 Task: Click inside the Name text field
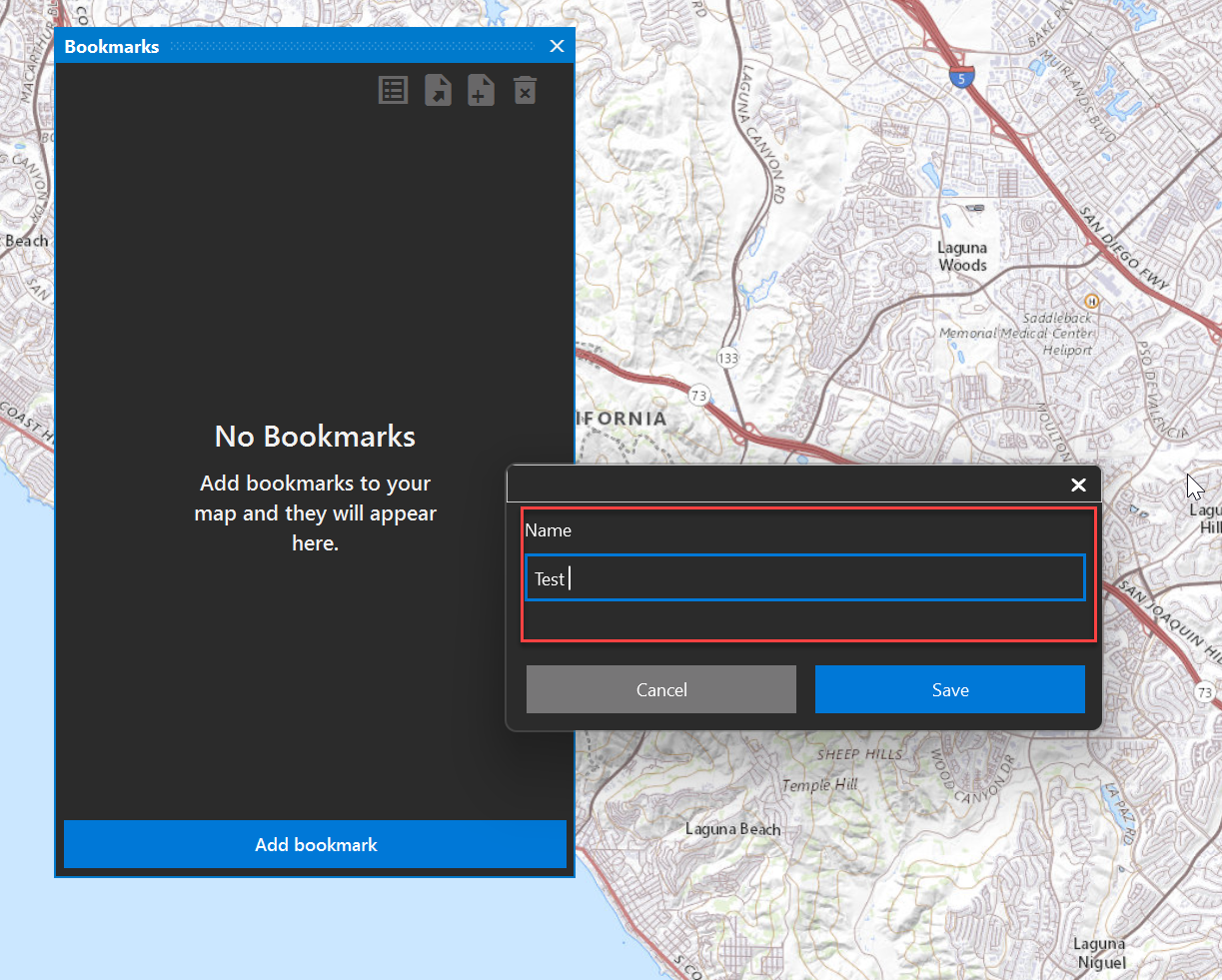[x=804, y=578]
